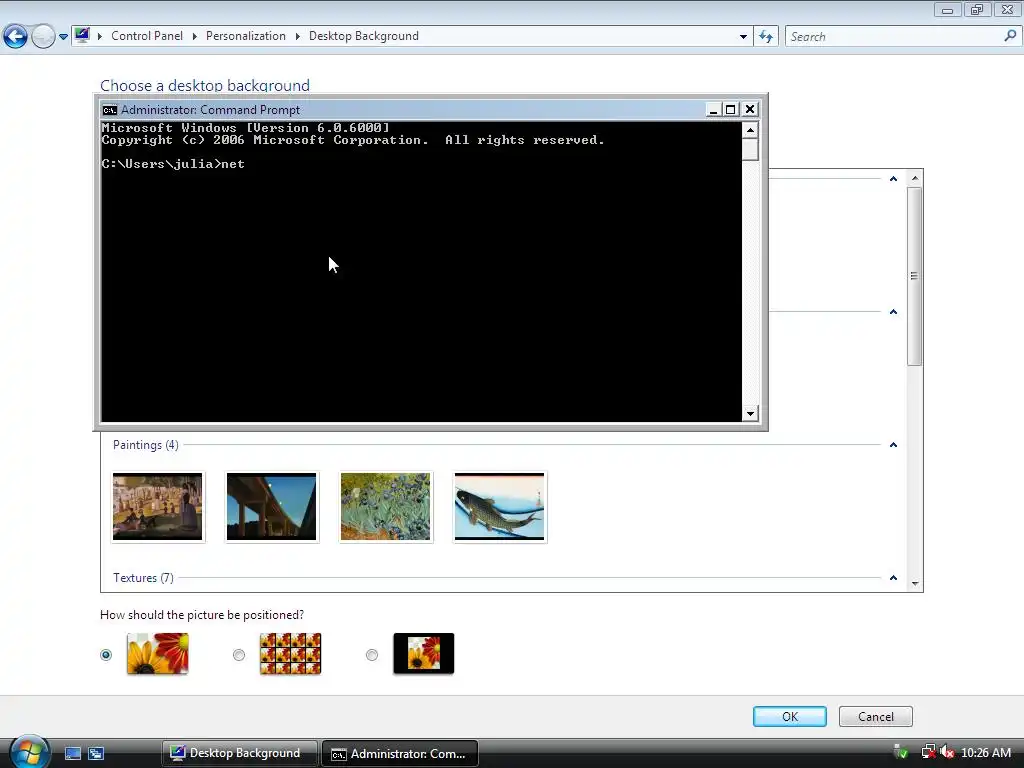Collapse the Paintings group
The height and width of the screenshot is (768, 1024).
coord(893,445)
